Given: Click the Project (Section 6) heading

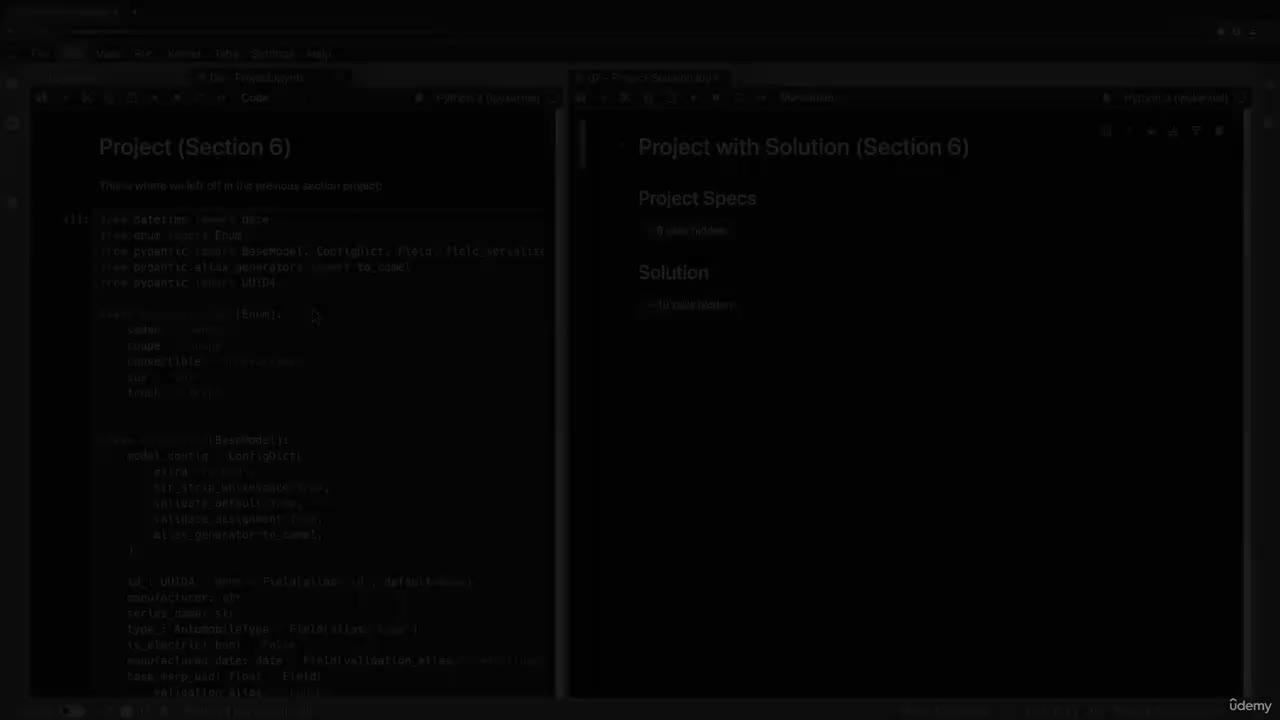Looking at the screenshot, I should tap(195, 147).
